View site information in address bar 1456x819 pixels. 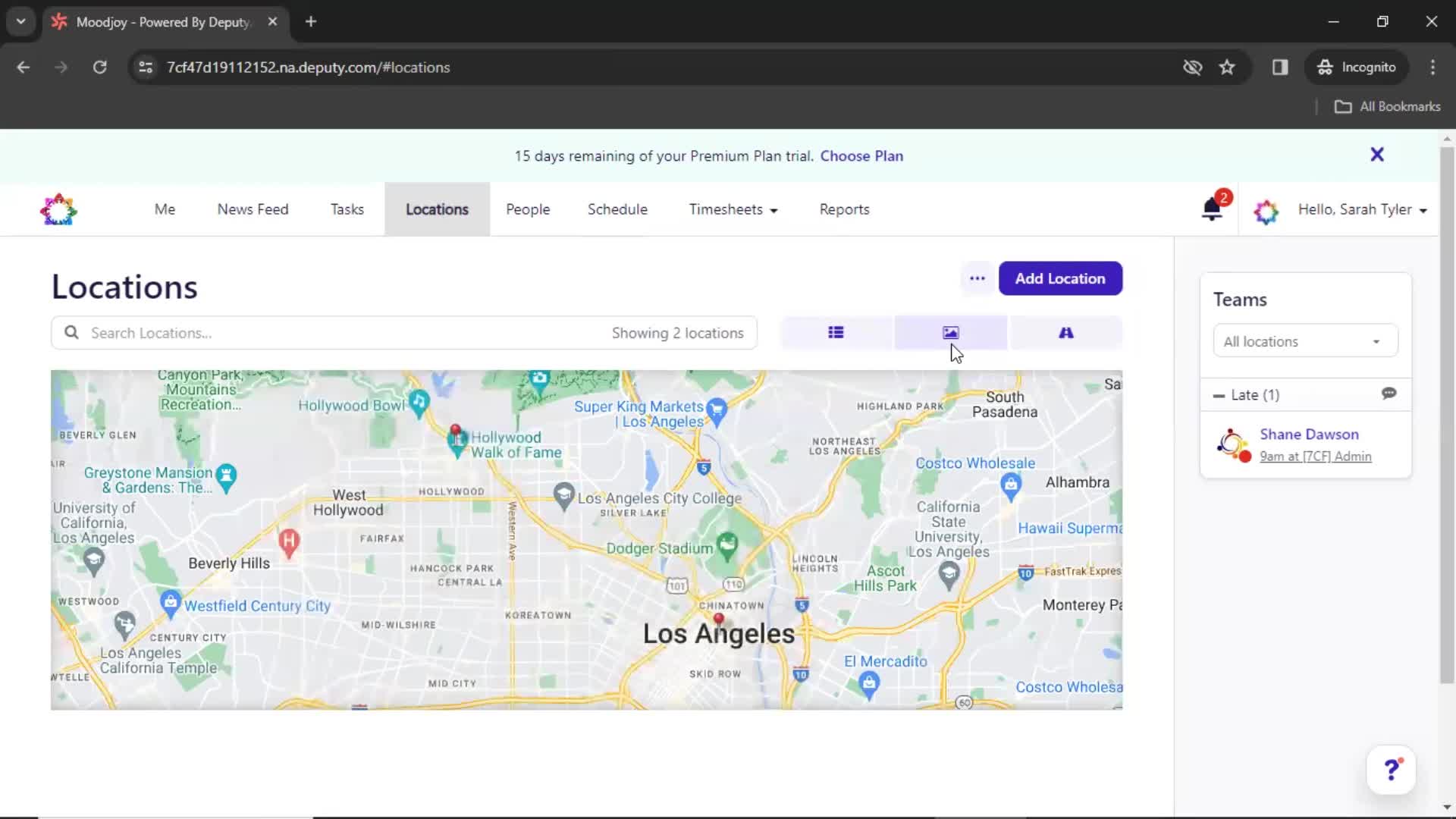(x=146, y=67)
